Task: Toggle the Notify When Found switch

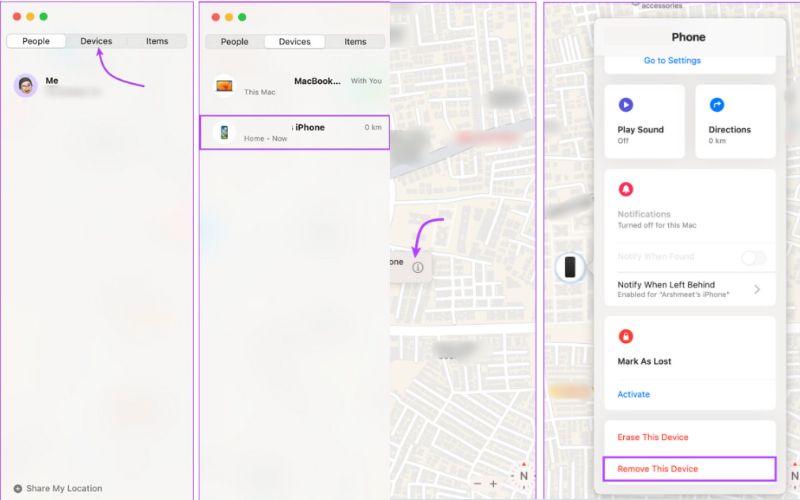Action: click(753, 258)
